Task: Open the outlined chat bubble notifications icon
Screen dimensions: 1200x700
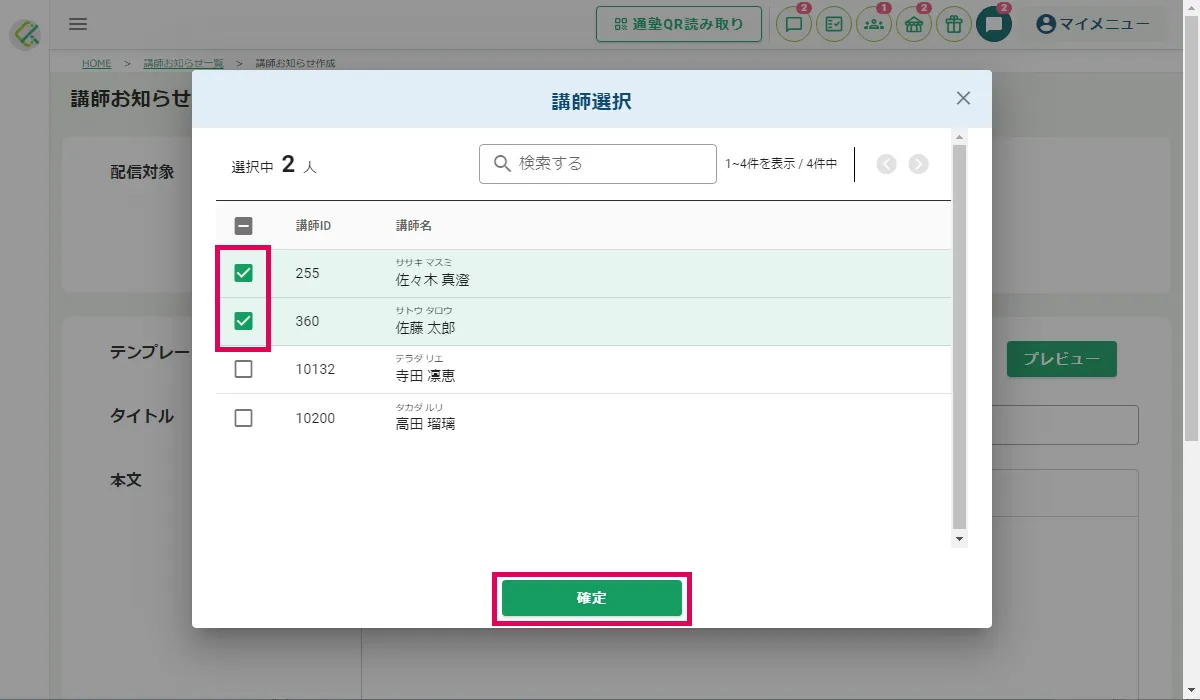Action: [794, 25]
